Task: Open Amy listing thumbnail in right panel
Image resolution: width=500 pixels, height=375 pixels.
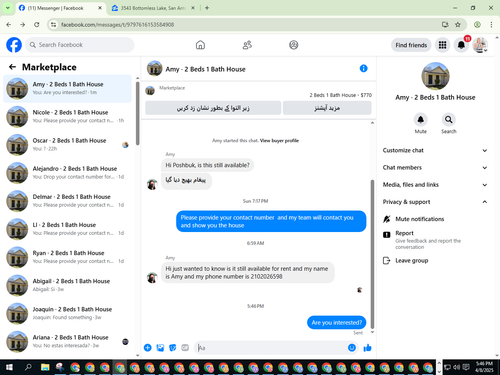Action: coord(435,76)
